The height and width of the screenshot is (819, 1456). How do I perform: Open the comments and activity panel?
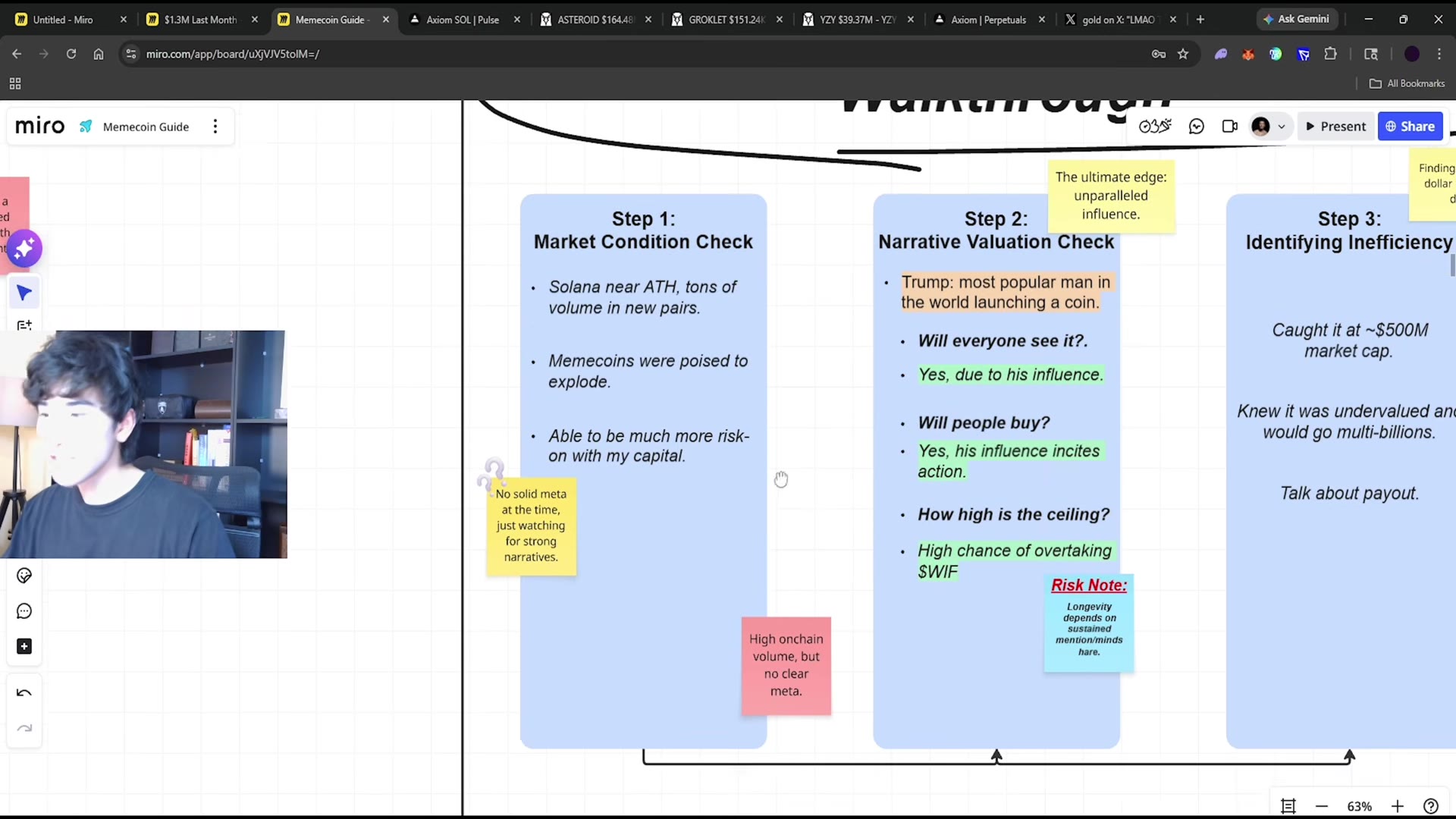(x=1197, y=127)
